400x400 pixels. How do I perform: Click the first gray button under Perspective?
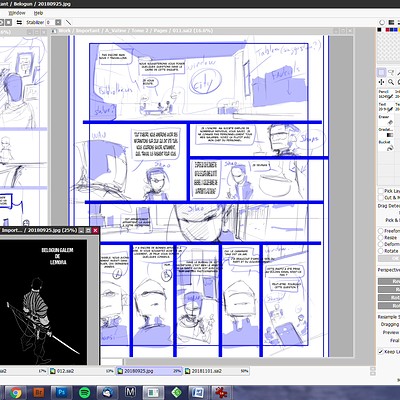click(x=389, y=281)
